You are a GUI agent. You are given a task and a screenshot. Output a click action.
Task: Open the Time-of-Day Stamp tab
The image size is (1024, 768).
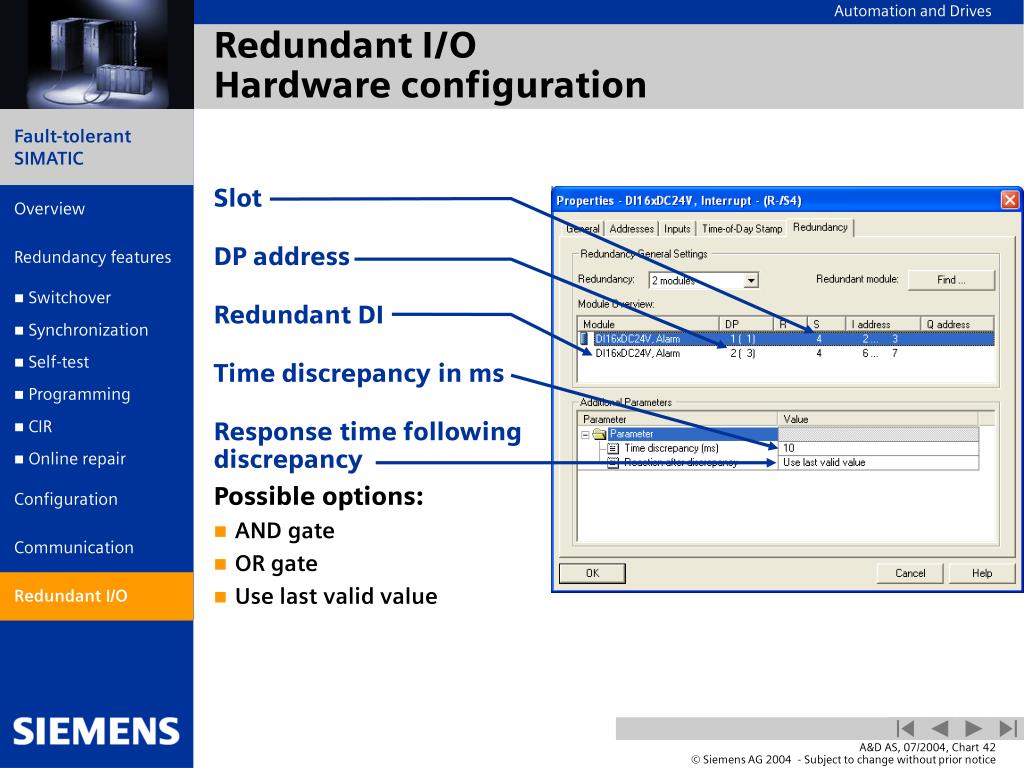click(742, 229)
